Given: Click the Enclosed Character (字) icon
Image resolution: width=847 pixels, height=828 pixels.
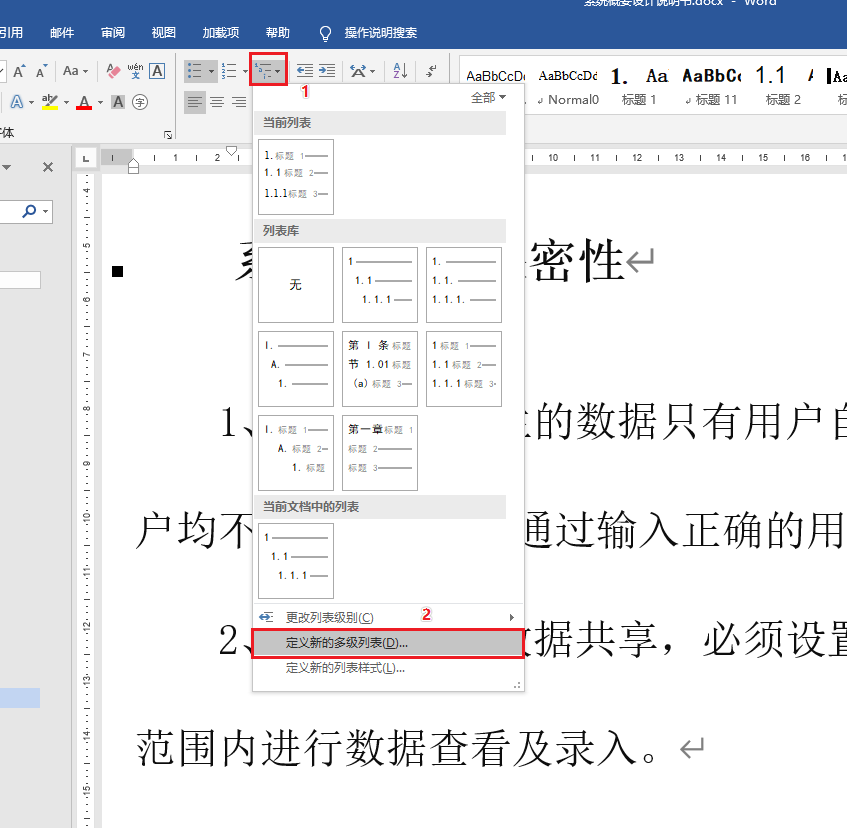Looking at the screenshot, I should pos(140,102).
